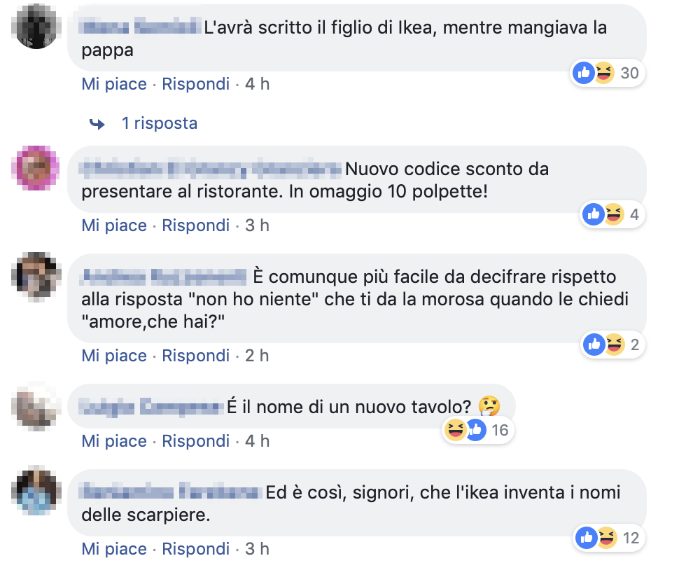Open the first commenter's dark avatar
This screenshot has height=570, width=693.
[36, 26]
